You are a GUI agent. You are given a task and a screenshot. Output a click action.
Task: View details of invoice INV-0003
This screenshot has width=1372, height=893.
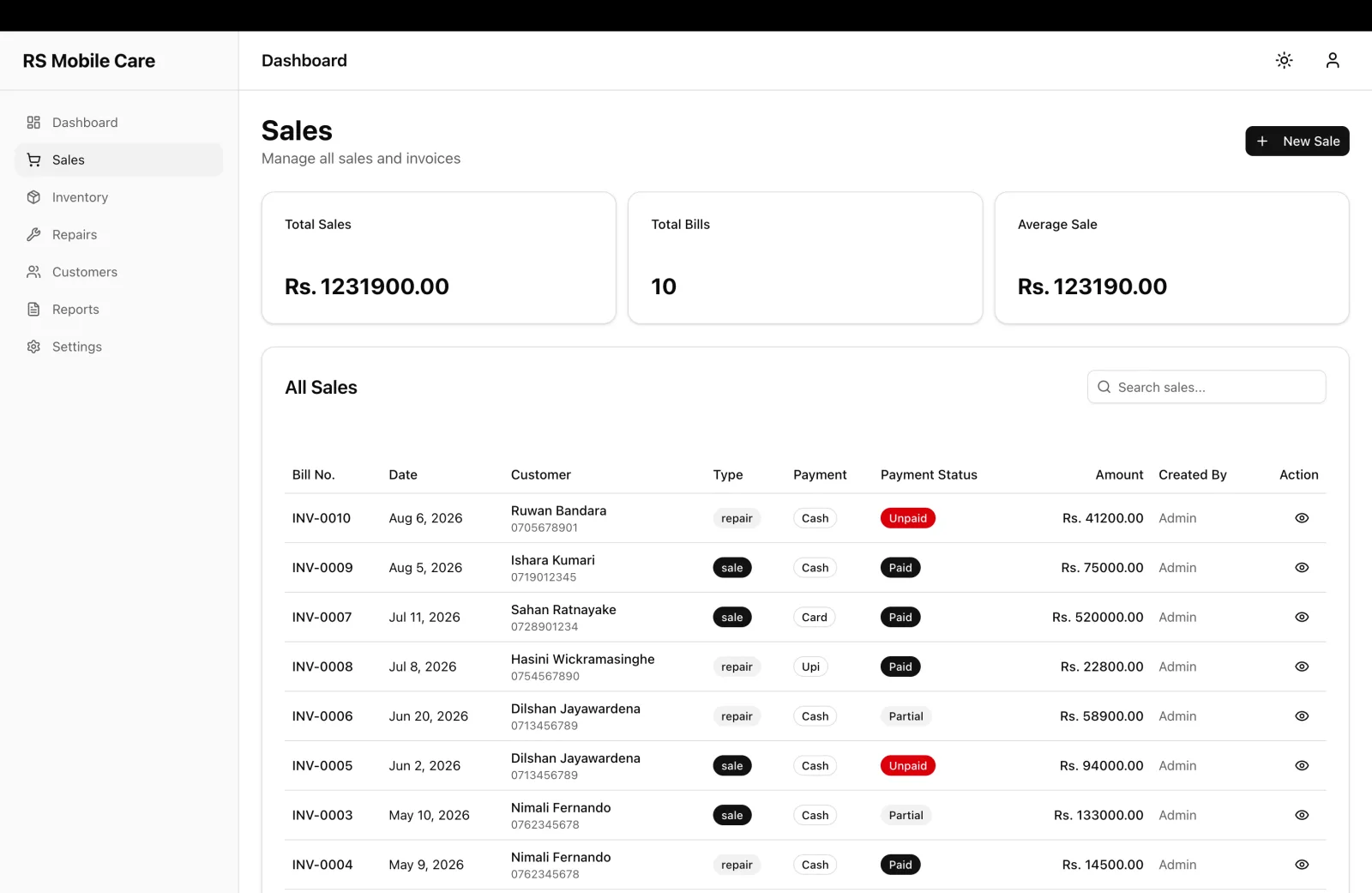coord(1301,815)
